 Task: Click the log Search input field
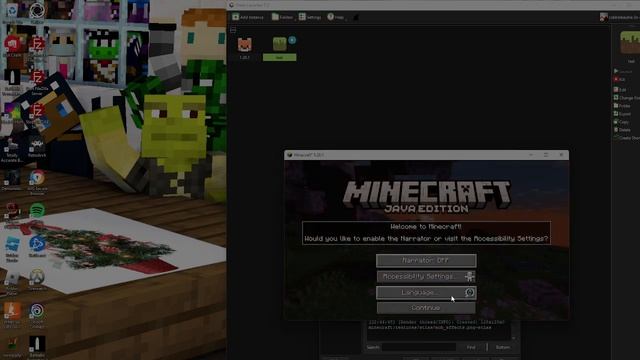click(418, 347)
